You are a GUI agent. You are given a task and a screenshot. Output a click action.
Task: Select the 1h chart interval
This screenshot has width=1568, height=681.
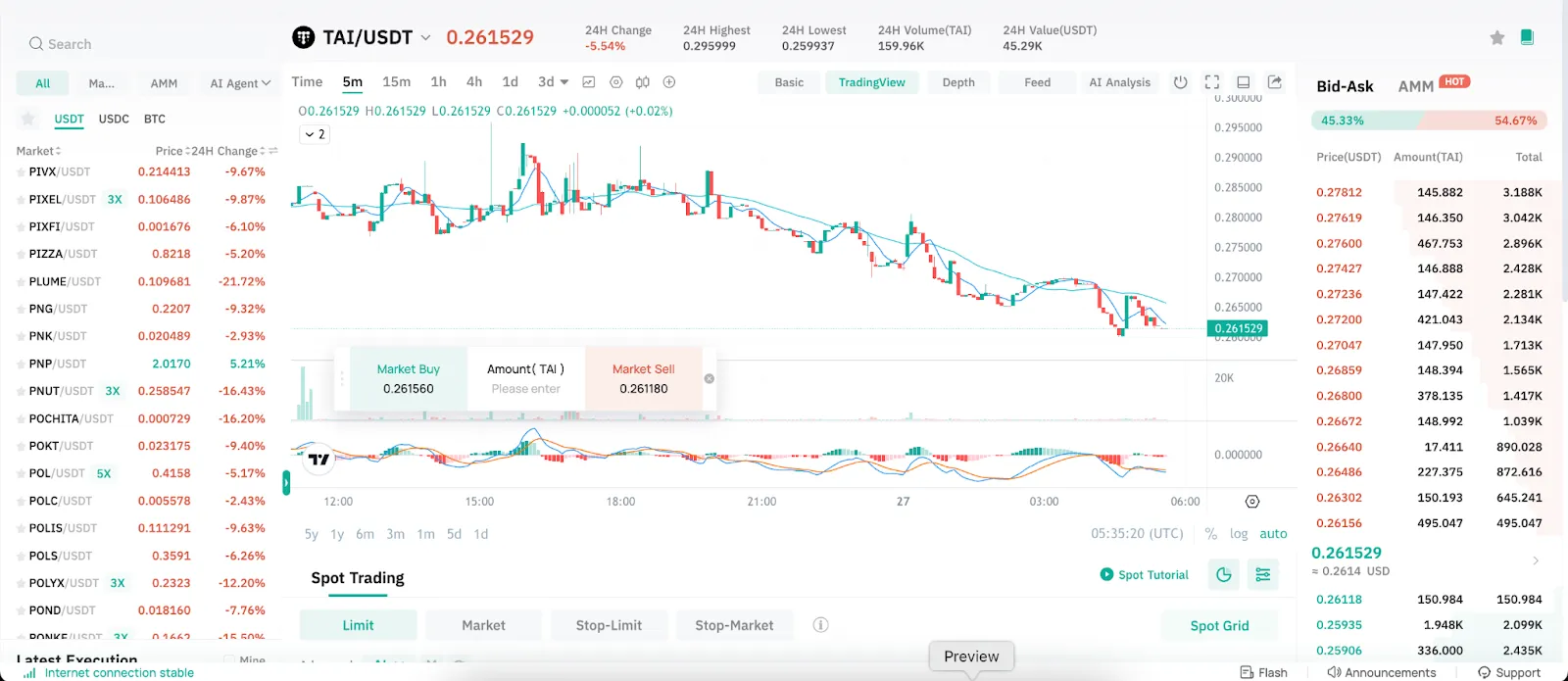[x=438, y=82]
